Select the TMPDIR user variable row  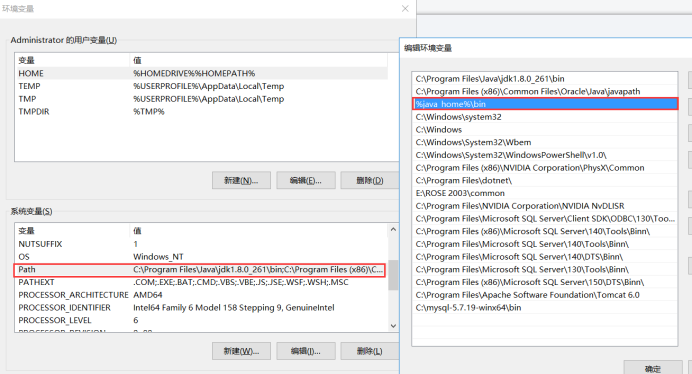click(x=201, y=112)
